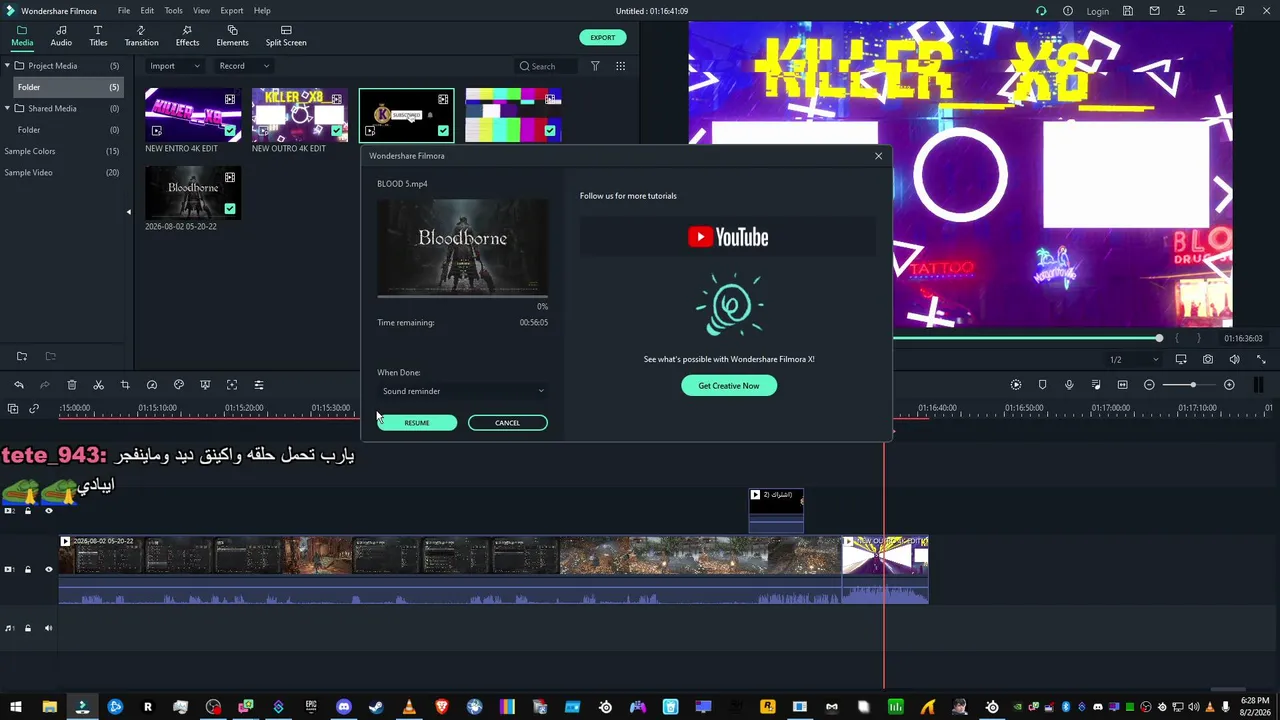
Task: Switch preview to fullscreen
Action: coord(1261,359)
